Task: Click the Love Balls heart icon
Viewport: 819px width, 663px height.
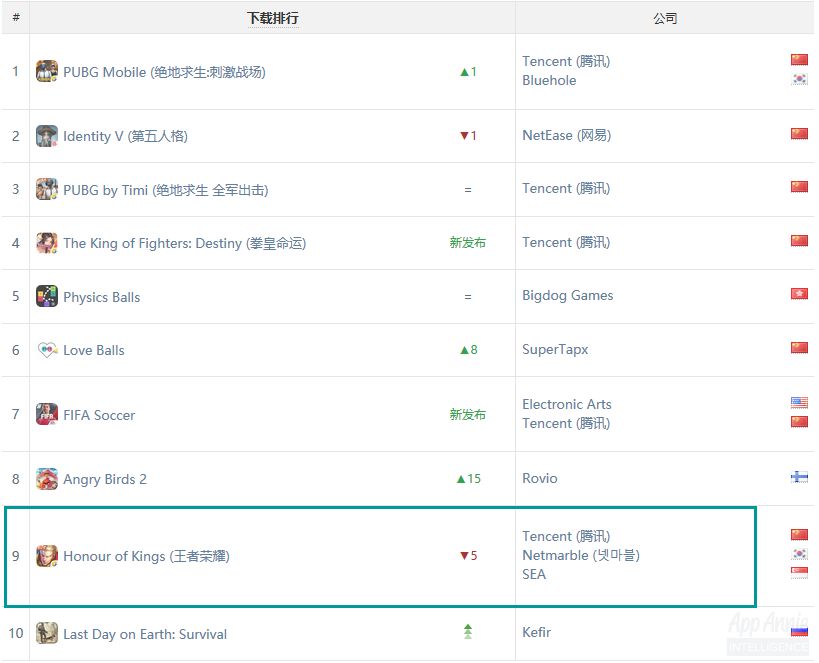Action: [x=46, y=350]
